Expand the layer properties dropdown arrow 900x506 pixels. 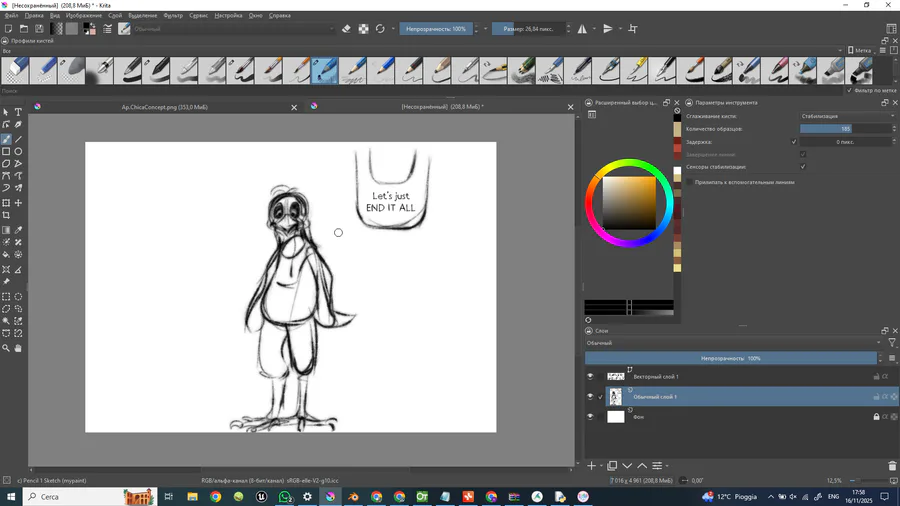click(667, 466)
